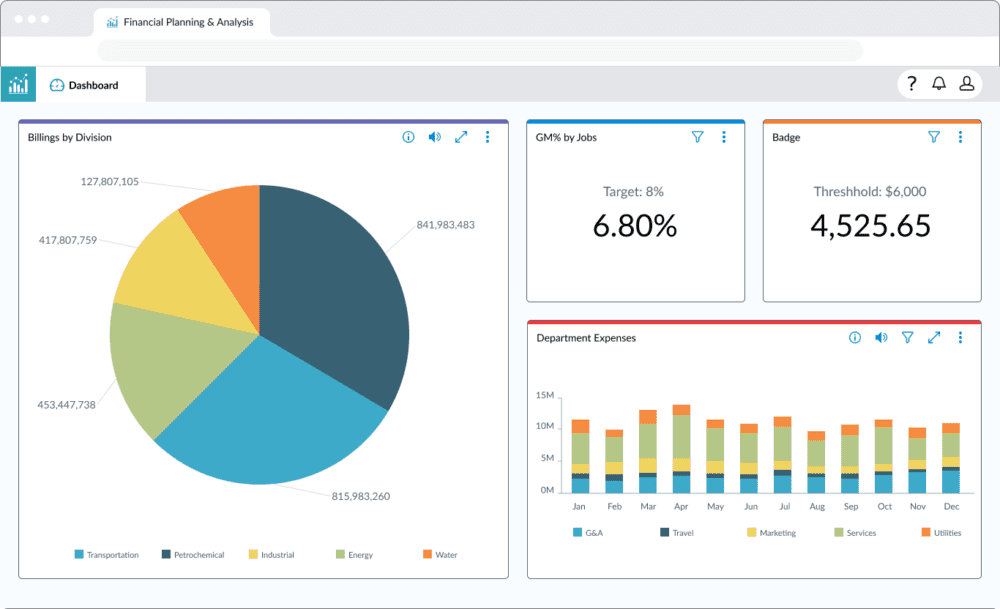
Task: Mute the audio icon on Billings by Division
Action: (x=434, y=137)
